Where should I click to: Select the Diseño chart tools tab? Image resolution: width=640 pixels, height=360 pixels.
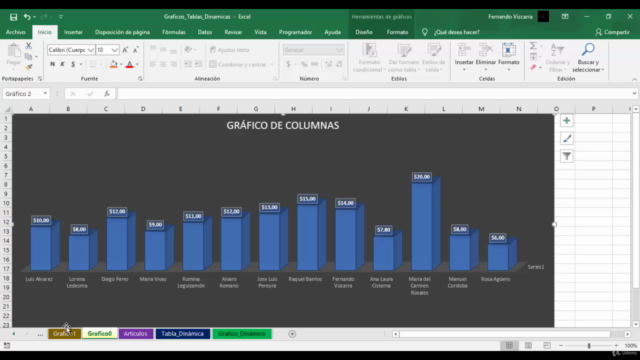pos(364,32)
